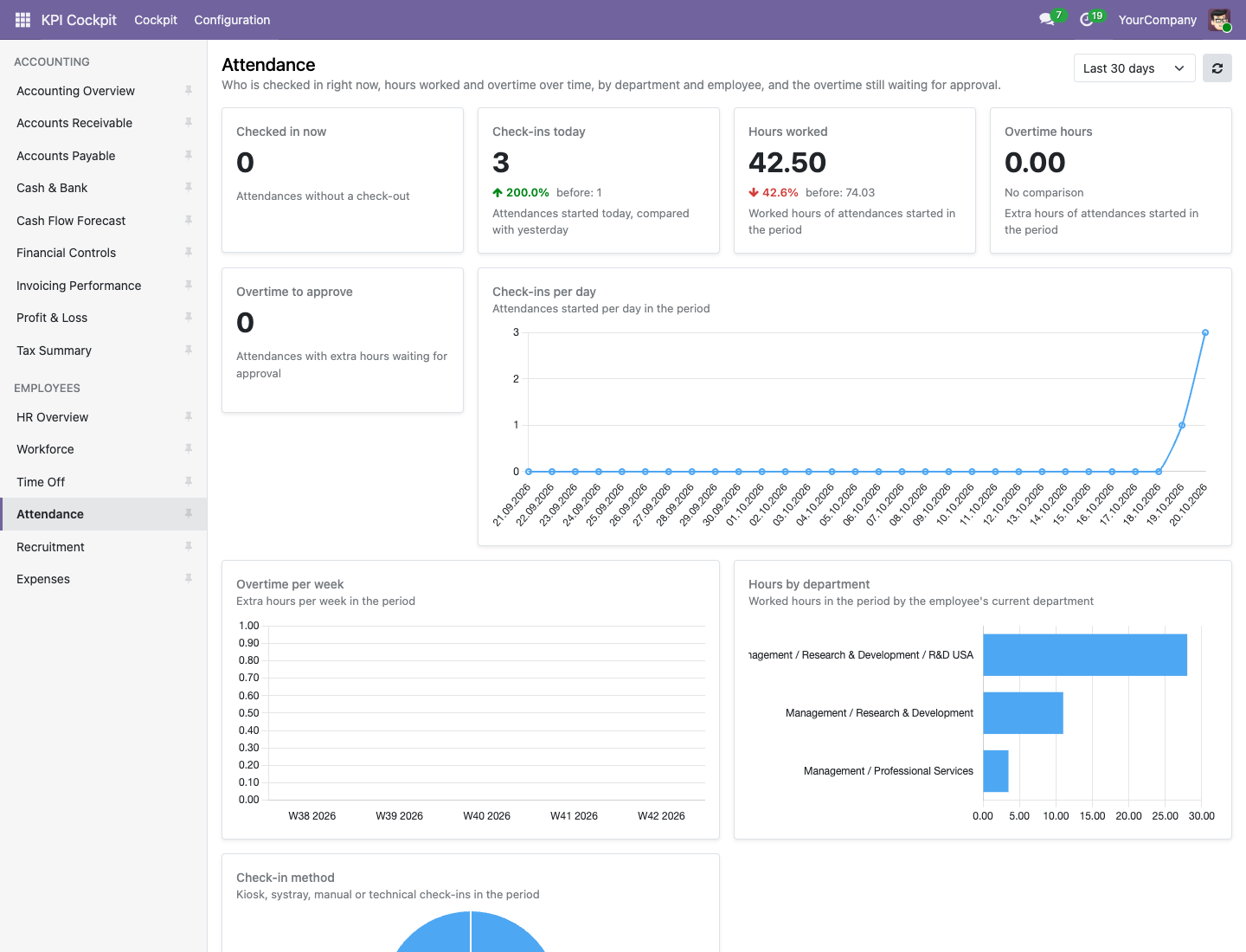Viewport: 1246px width, 952px height.
Task: Open the Cockpit menu
Action: pos(156,20)
